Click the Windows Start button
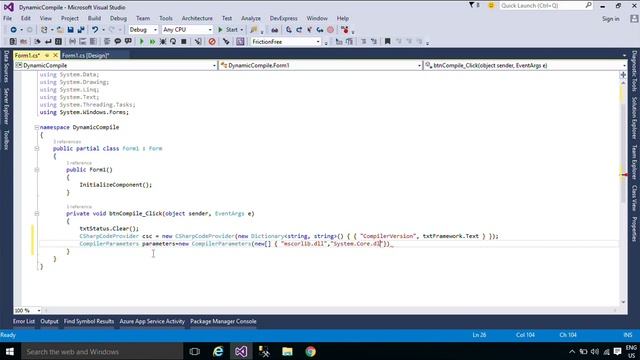The image size is (640, 360). point(10,351)
